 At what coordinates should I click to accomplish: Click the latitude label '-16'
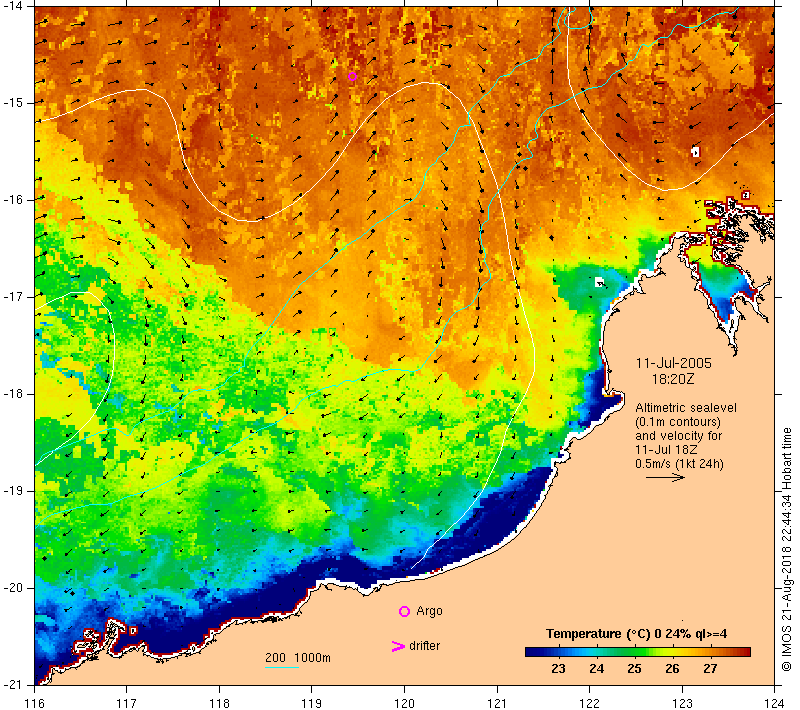[13, 199]
